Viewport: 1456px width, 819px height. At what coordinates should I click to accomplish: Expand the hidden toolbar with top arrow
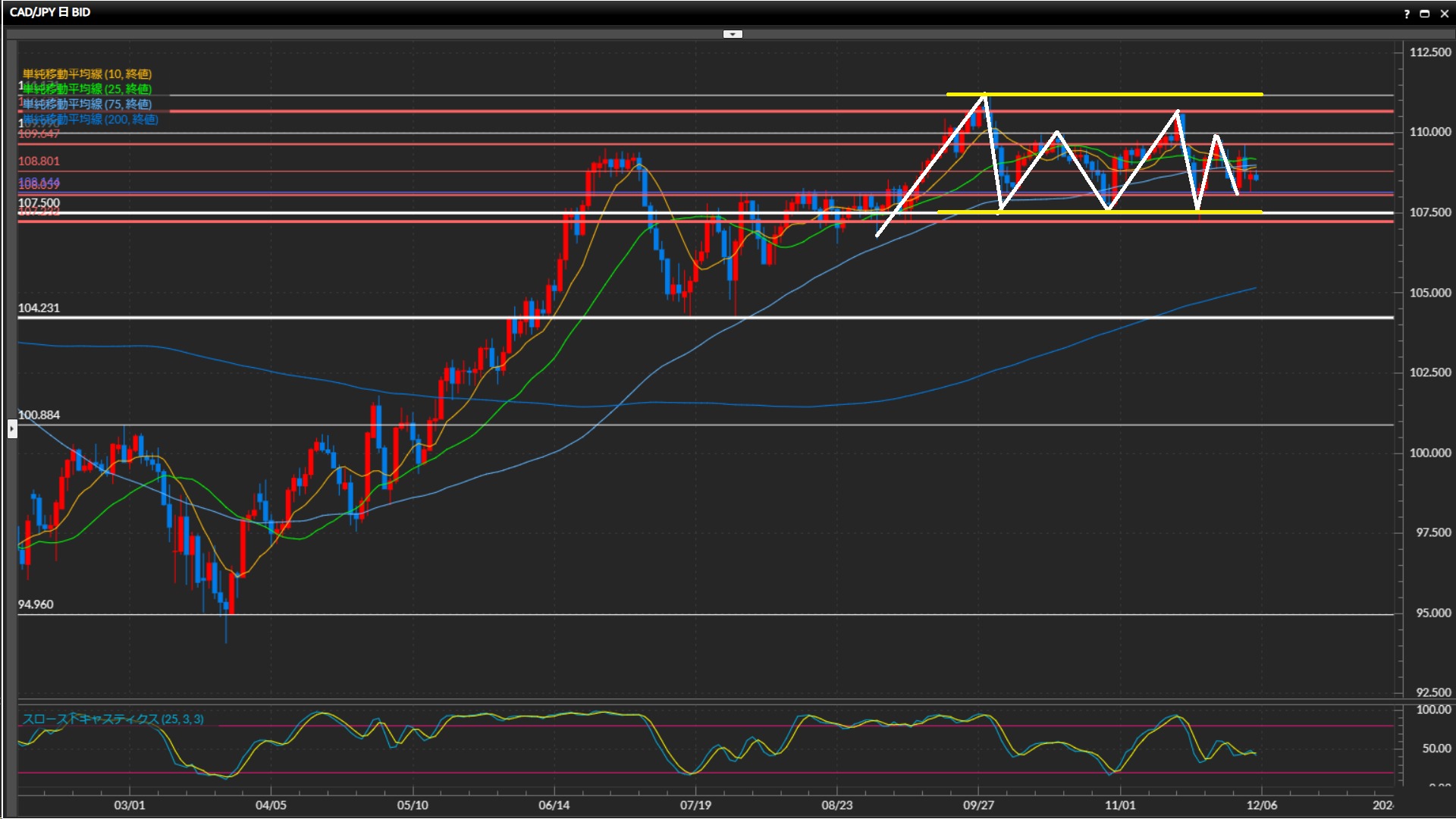point(733,34)
